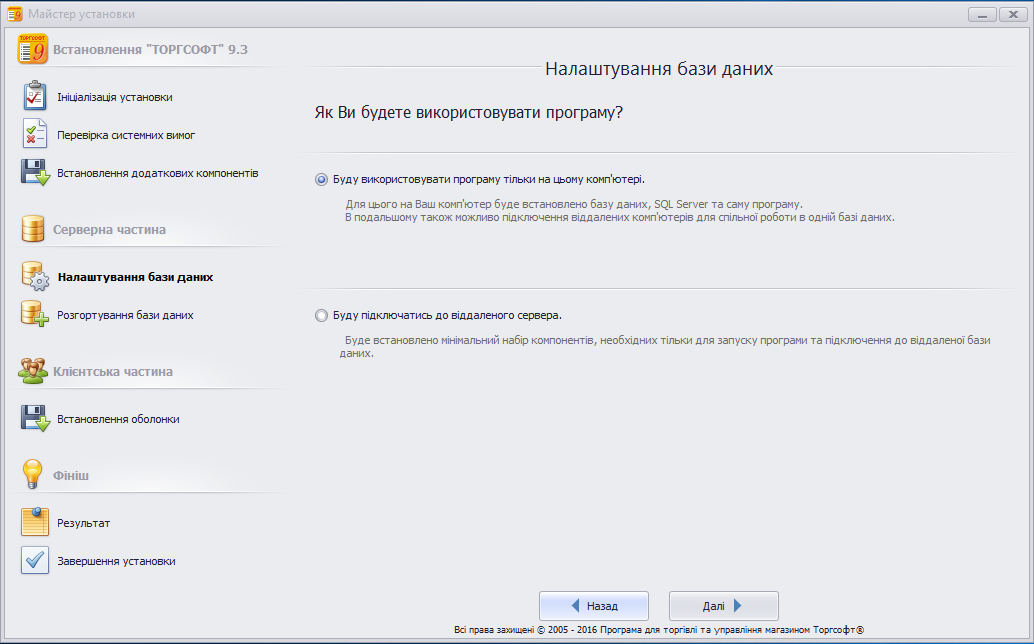Click the Torgsoft 9 logo icon in sidebar
The height and width of the screenshot is (644, 1034).
pyautogui.click(x=34, y=49)
